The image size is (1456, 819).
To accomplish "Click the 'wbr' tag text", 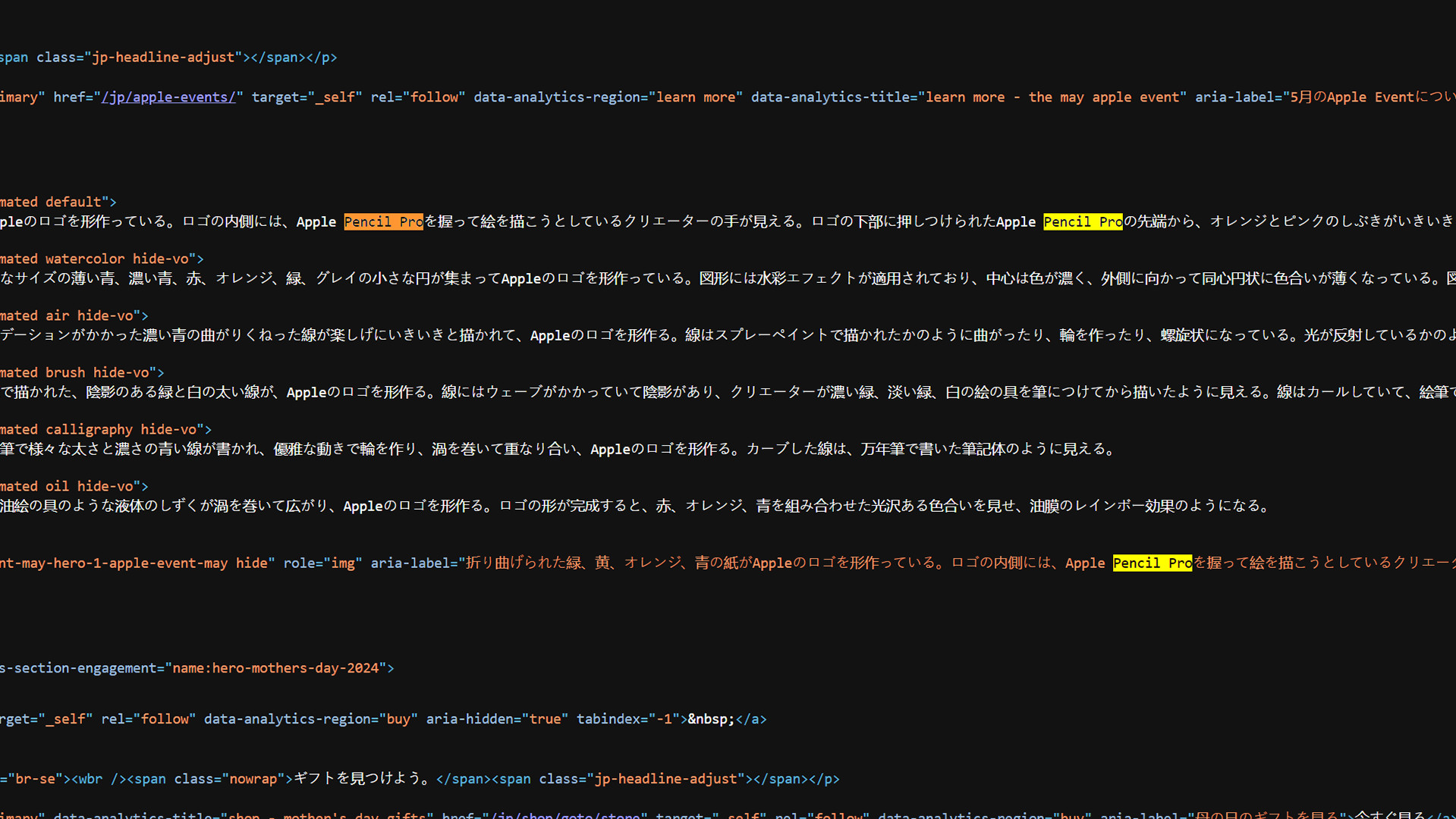I will (x=90, y=779).
